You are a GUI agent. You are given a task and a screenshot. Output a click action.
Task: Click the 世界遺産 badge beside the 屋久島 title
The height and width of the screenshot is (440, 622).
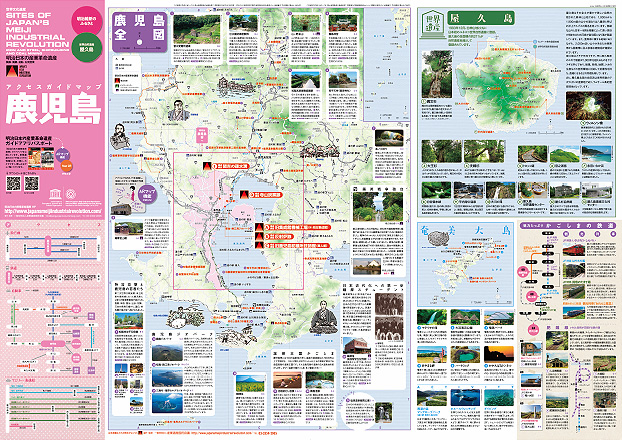[x=432, y=21]
